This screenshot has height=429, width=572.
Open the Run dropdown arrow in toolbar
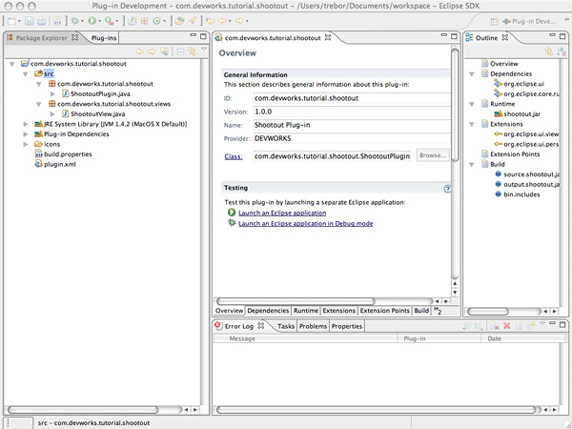(99, 22)
